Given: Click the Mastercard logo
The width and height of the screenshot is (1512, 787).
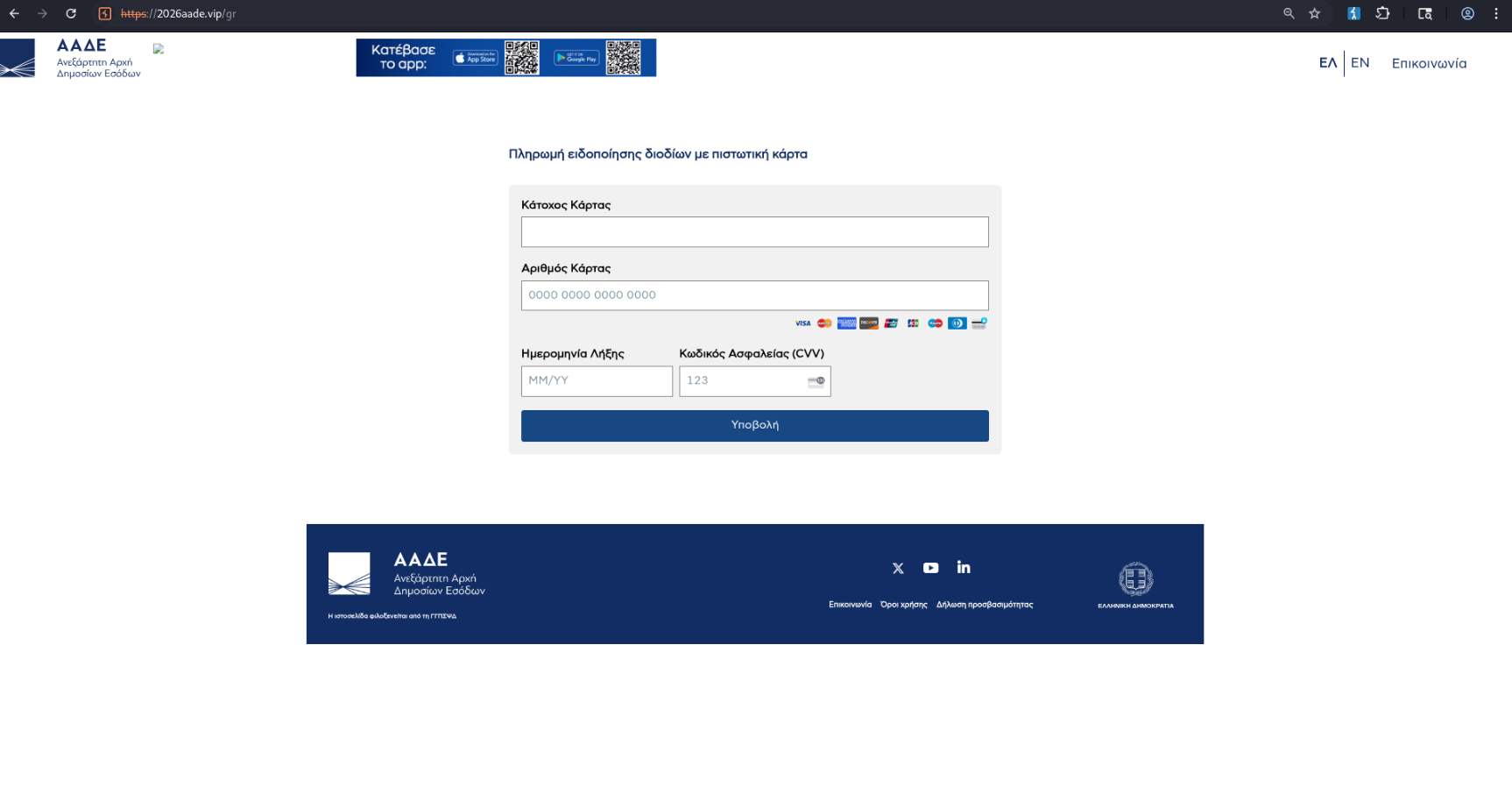Looking at the screenshot, I should [x=824, y=323].
